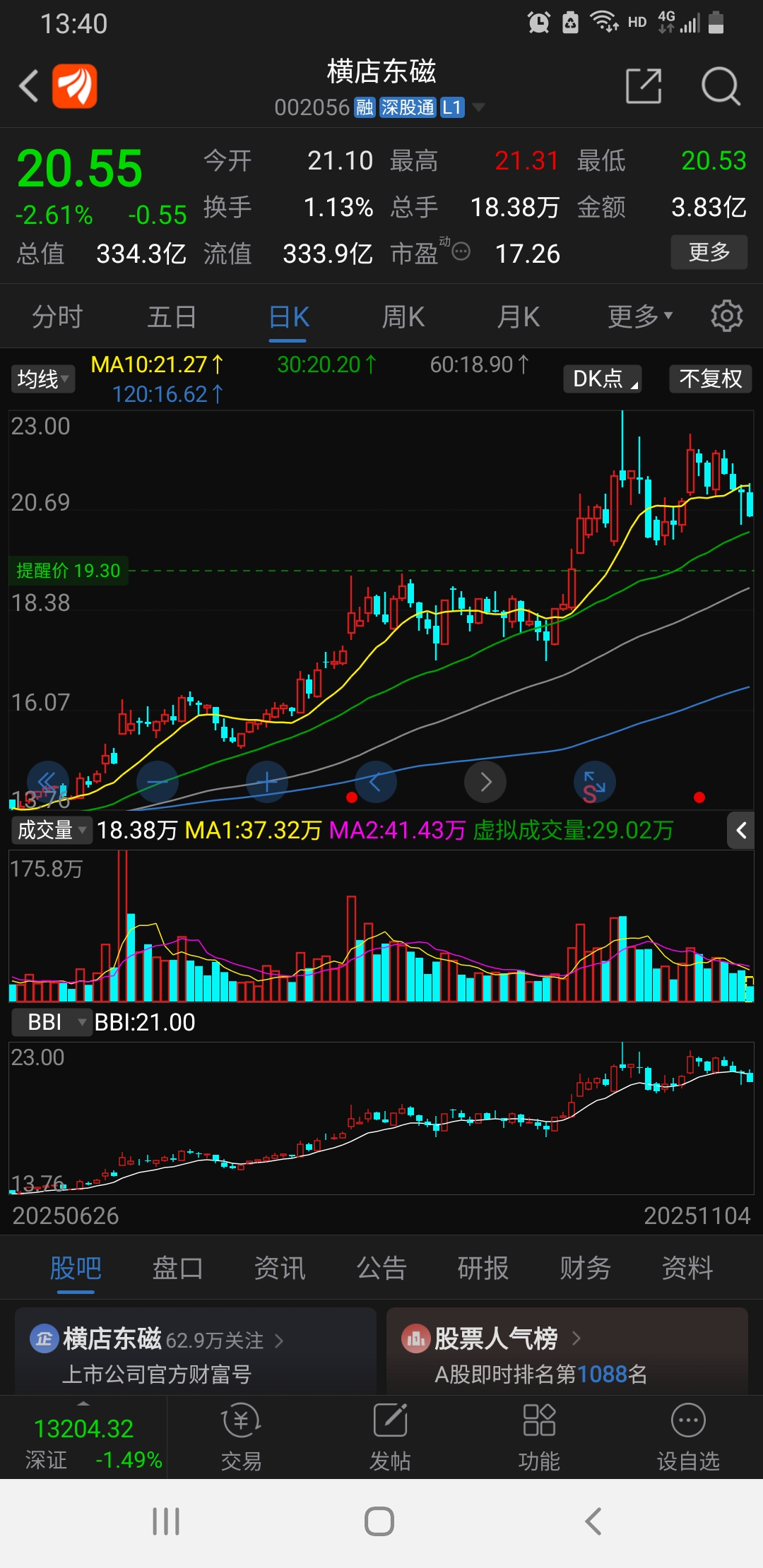Select 股吧 bottom tab
The width and height of the screenshot is (763, 1568).
coord(76,1269)
